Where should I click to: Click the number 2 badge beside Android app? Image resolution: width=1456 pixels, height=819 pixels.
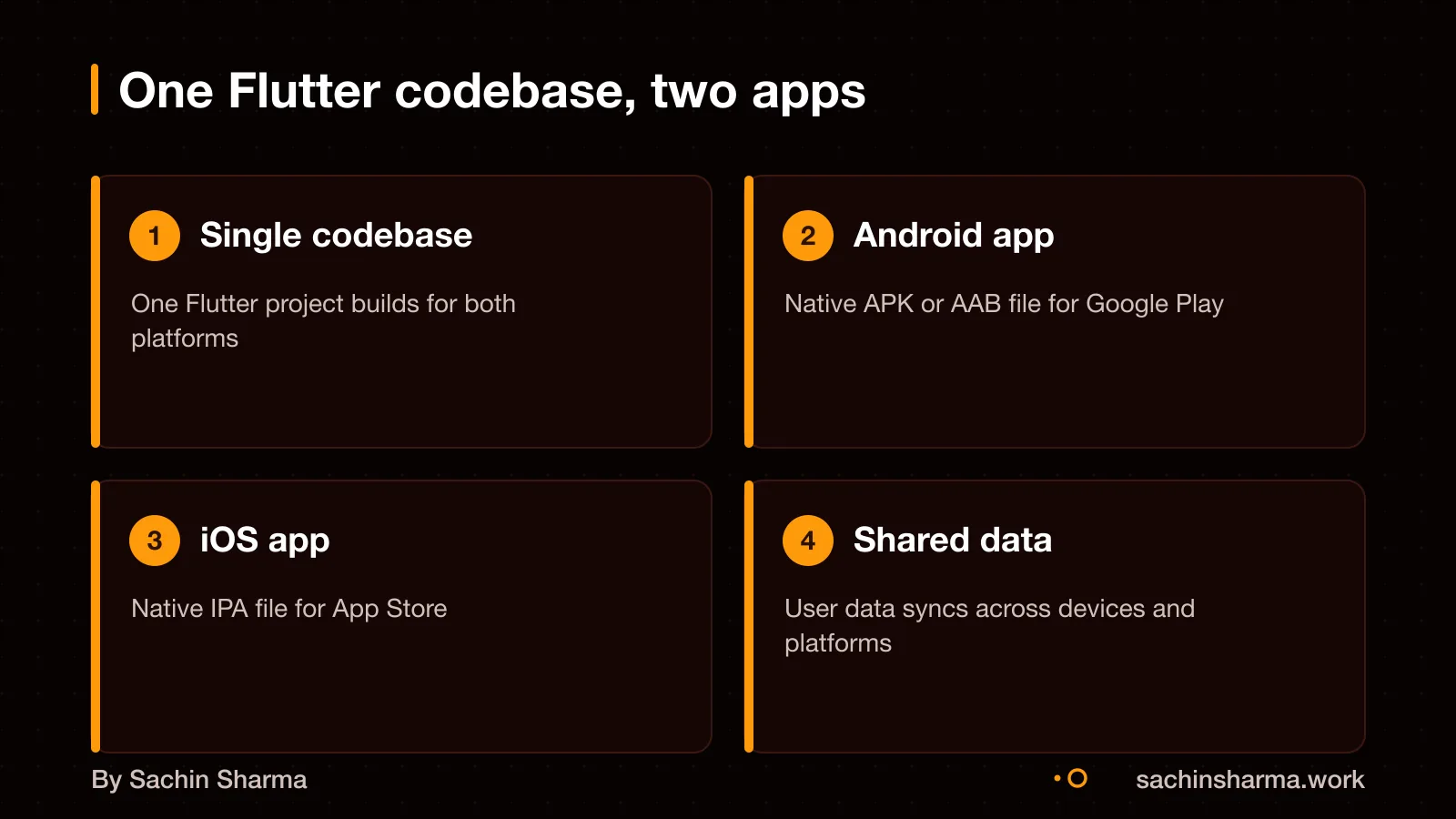808,236
